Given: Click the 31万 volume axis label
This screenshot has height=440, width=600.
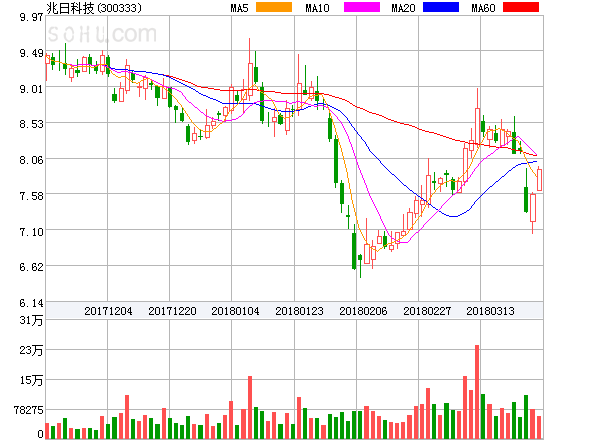Looking at the screenshot, I should 31,320.
